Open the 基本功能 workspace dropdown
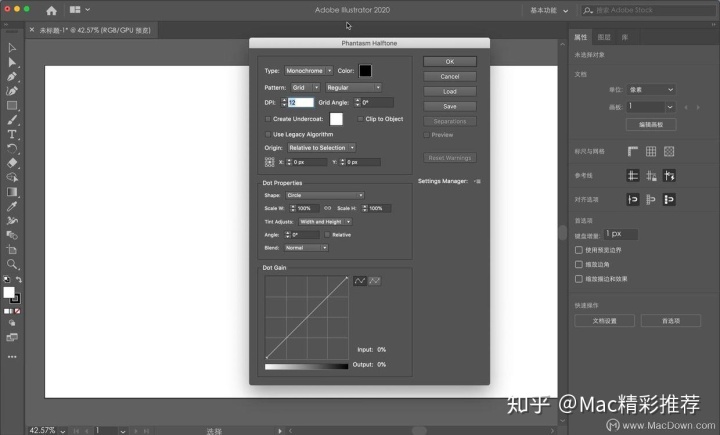 click(x=549, y=10)
